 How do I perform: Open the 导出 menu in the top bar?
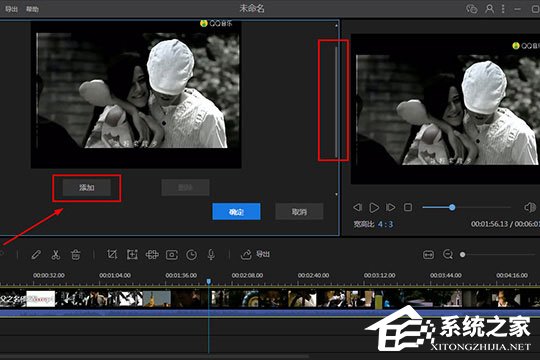point(11,9)
